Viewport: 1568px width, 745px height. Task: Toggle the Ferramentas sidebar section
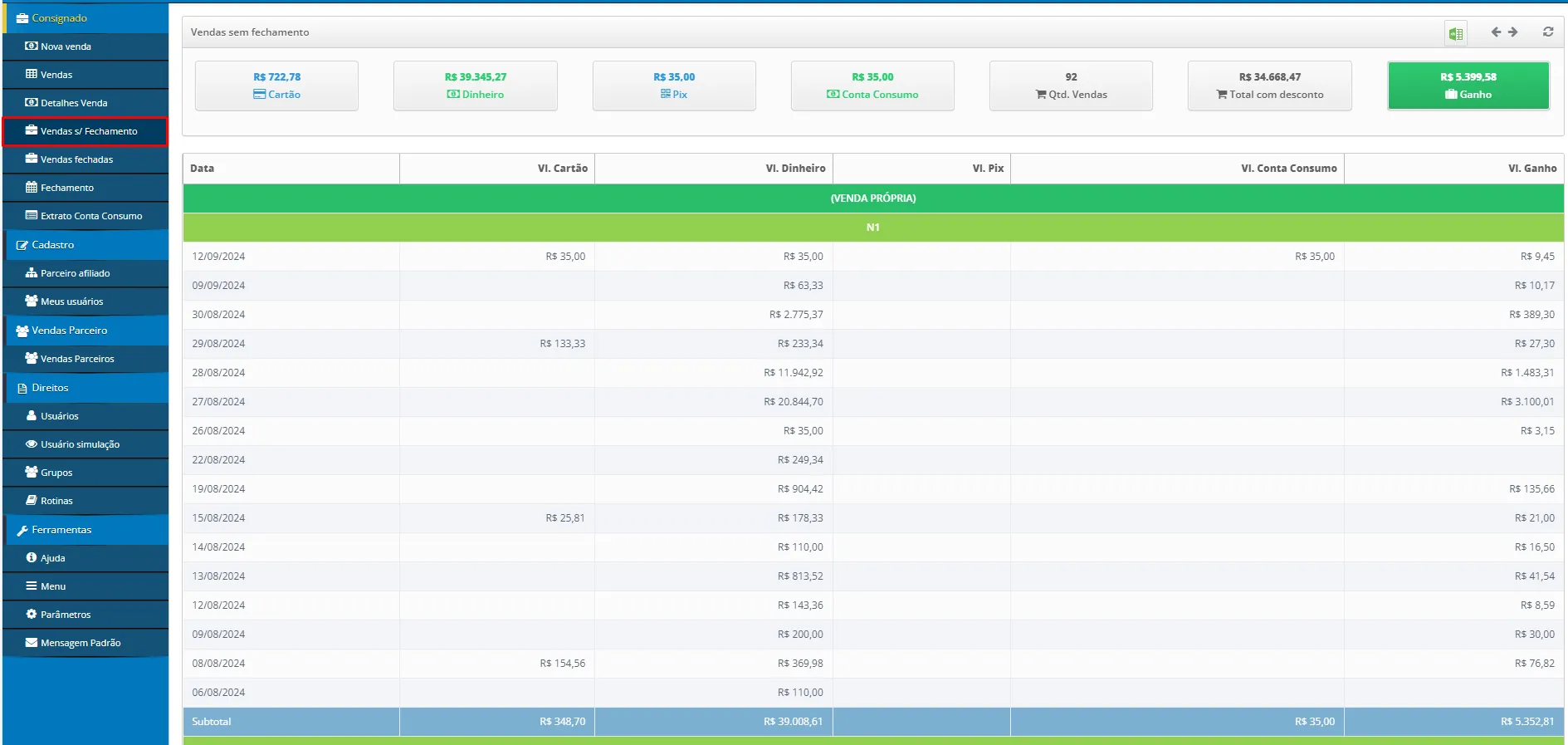point(61,530)
